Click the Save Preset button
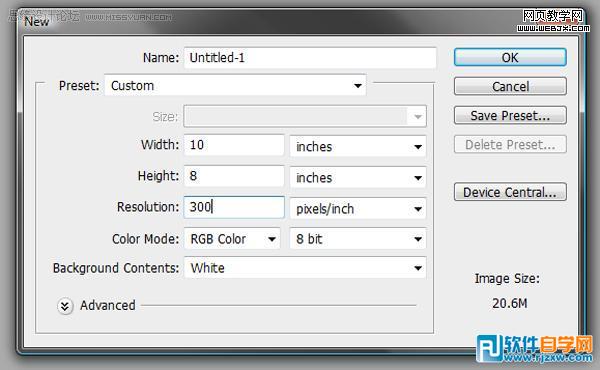The width and height of the screenshot is (600, 370). [510, 116]
